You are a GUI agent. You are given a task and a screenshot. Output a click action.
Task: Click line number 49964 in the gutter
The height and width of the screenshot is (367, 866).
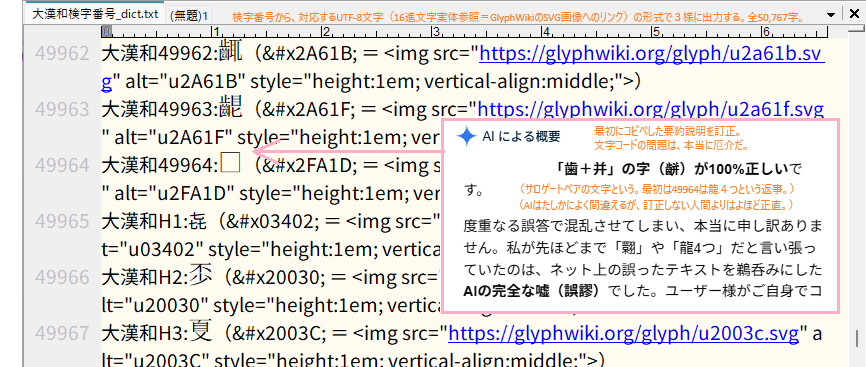click(62, 165)
